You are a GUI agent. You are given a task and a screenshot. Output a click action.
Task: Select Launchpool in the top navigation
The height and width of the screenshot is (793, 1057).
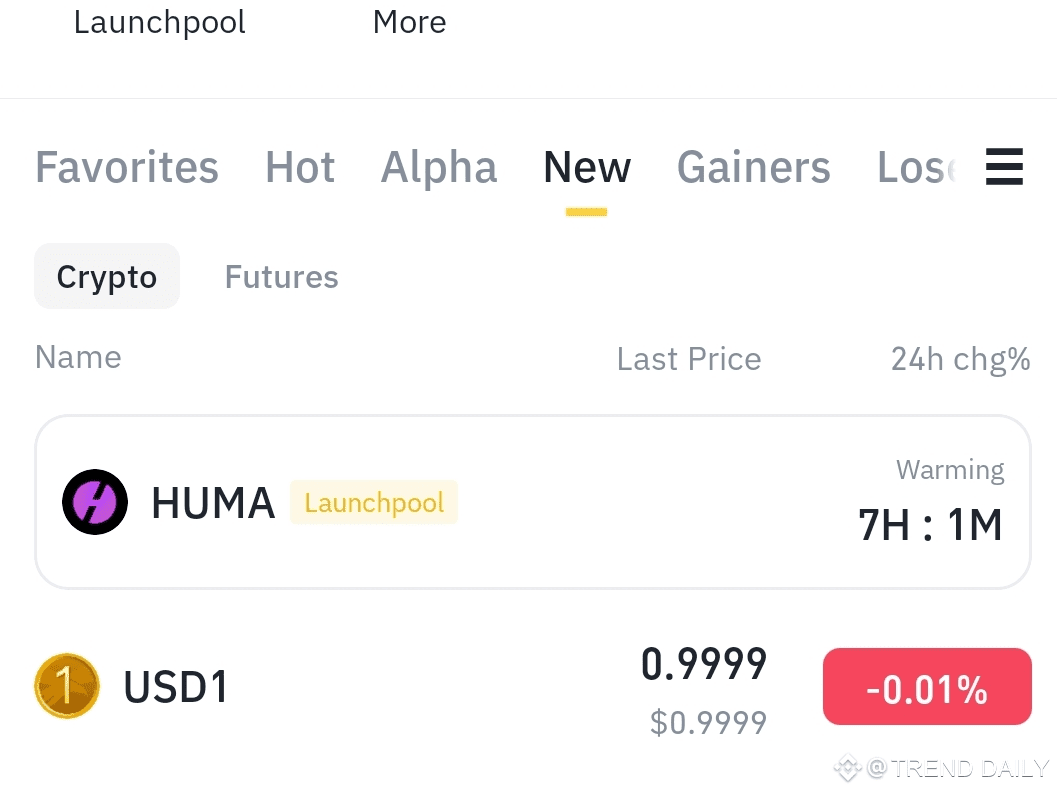pyautogui.click(x=159, y=21)
